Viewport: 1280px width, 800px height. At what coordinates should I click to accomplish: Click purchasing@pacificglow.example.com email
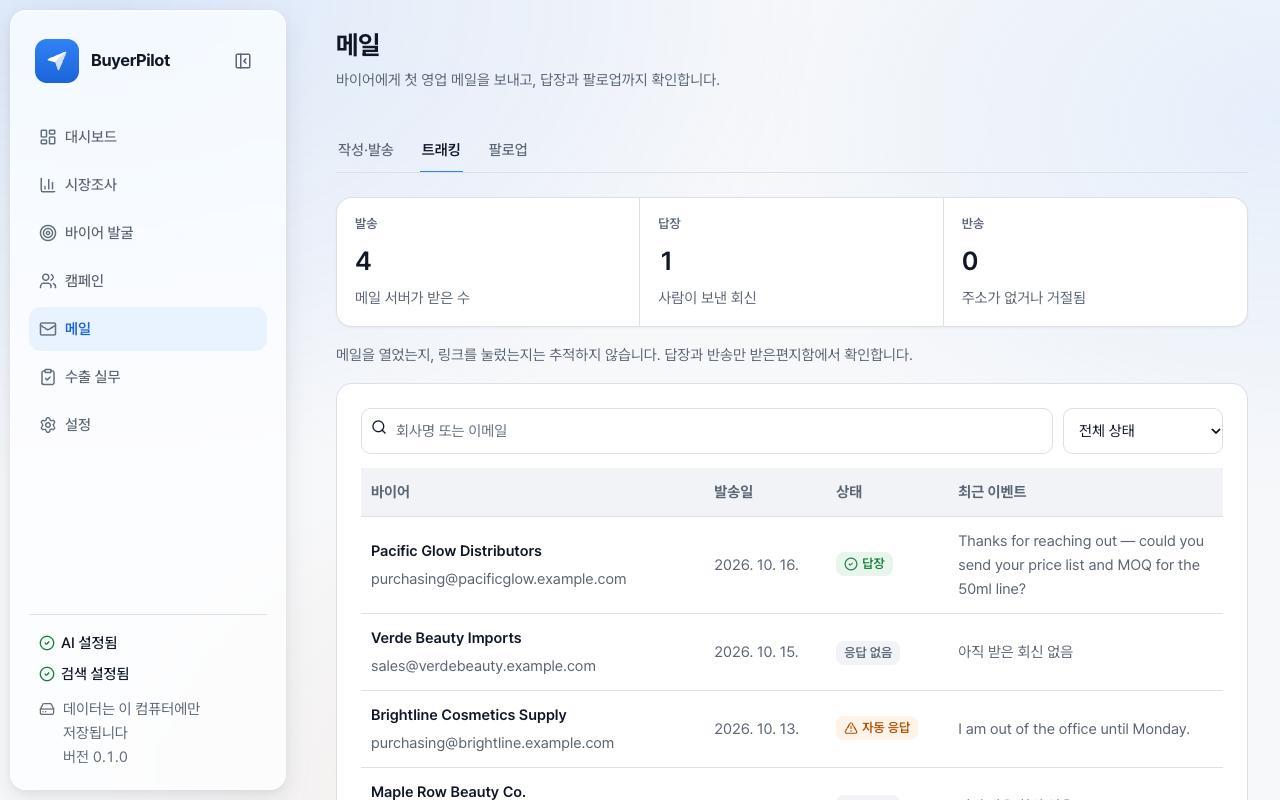click(499, 579)
